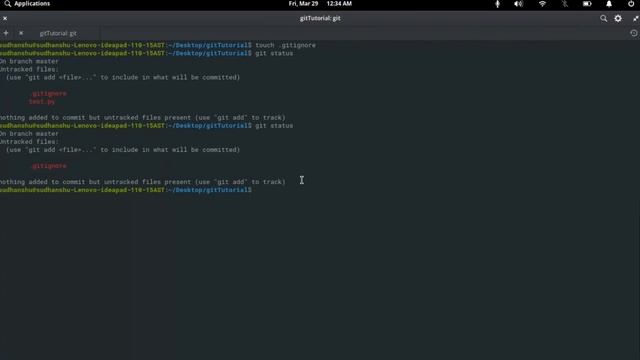Screen dimensions: 640x360
Task: Open the tab history icon
Action: click(x=633, y=33)
